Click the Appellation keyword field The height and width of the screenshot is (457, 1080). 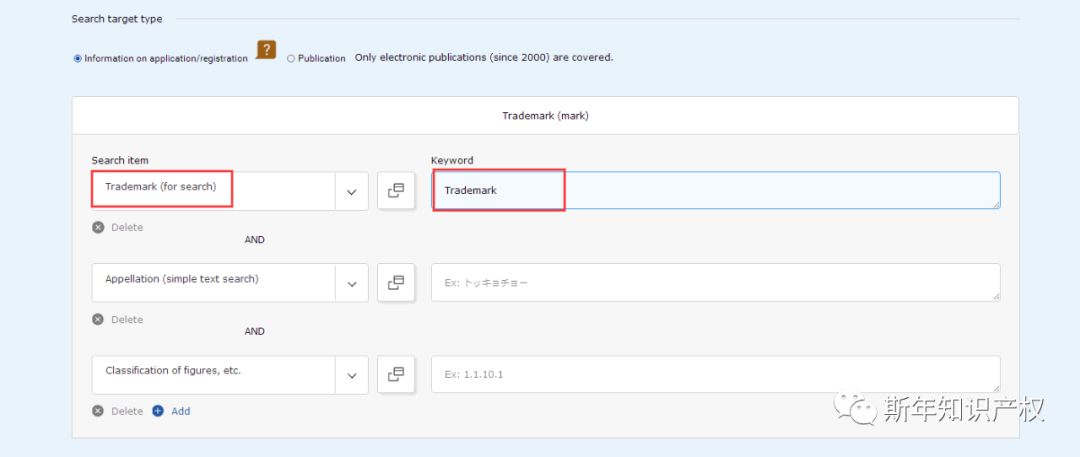(716, 282)
